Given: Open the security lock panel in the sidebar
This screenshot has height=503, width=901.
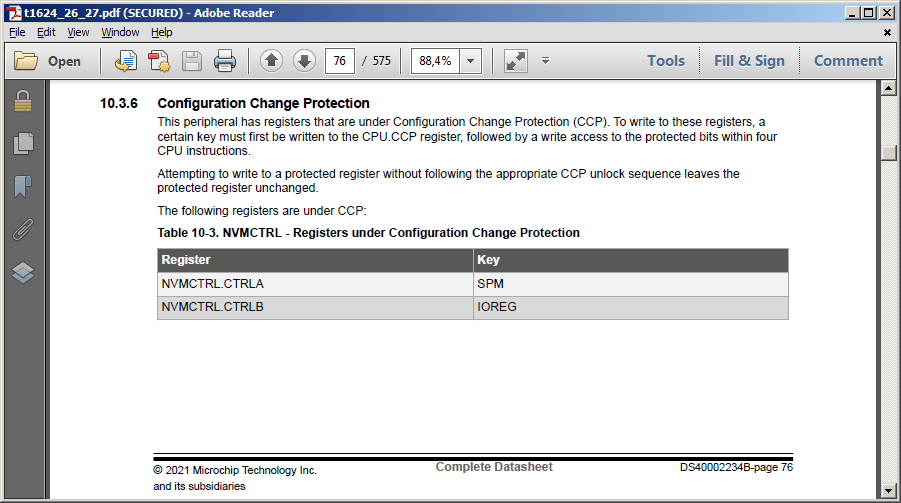Looking at the screenshot, I should point(23,101).
